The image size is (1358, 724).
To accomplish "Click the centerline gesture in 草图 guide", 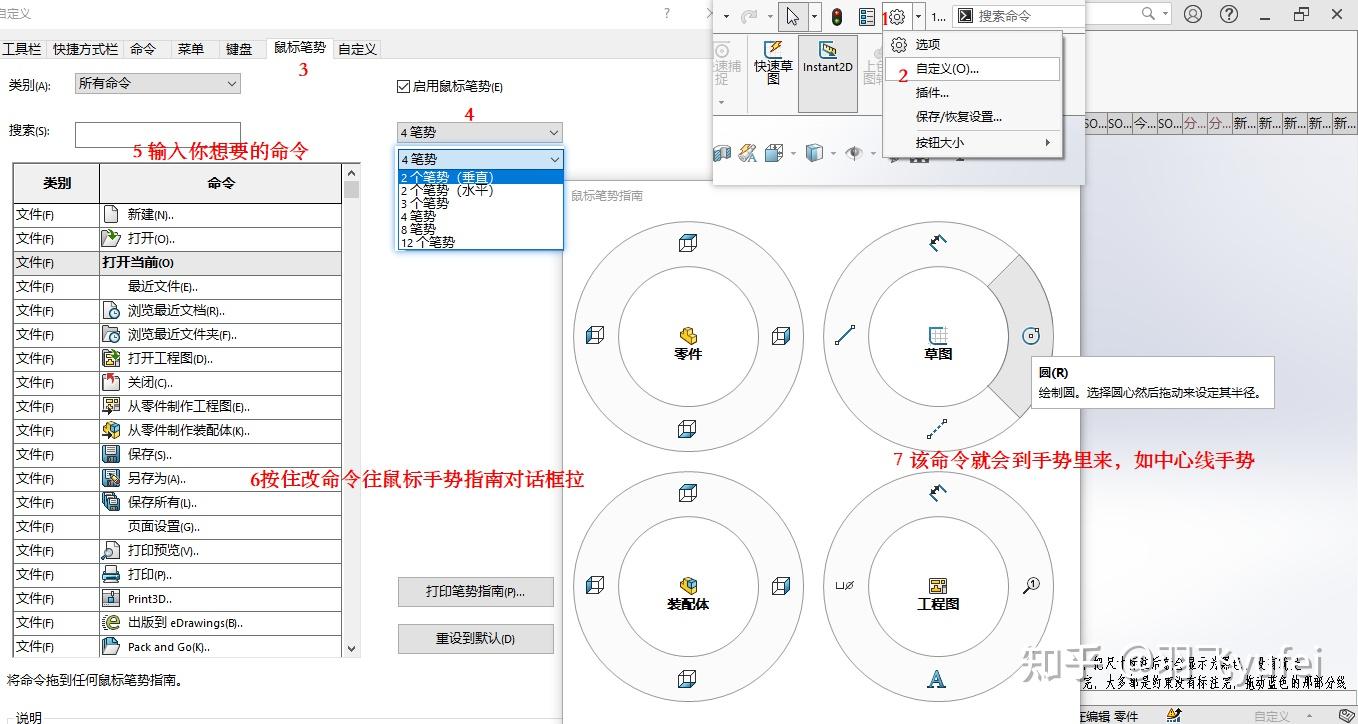I will (x=937, y=429).
